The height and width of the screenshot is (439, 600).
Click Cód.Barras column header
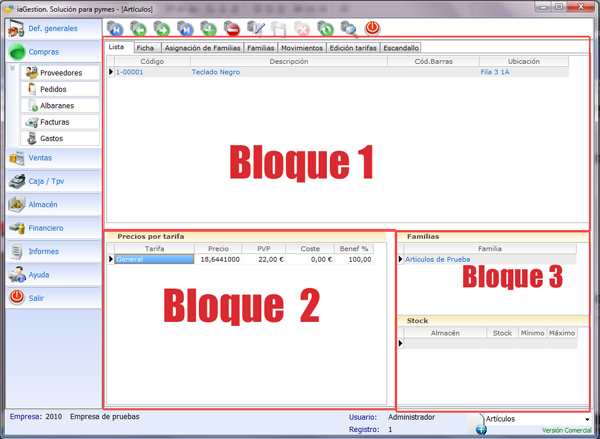[x=433, y=61]
